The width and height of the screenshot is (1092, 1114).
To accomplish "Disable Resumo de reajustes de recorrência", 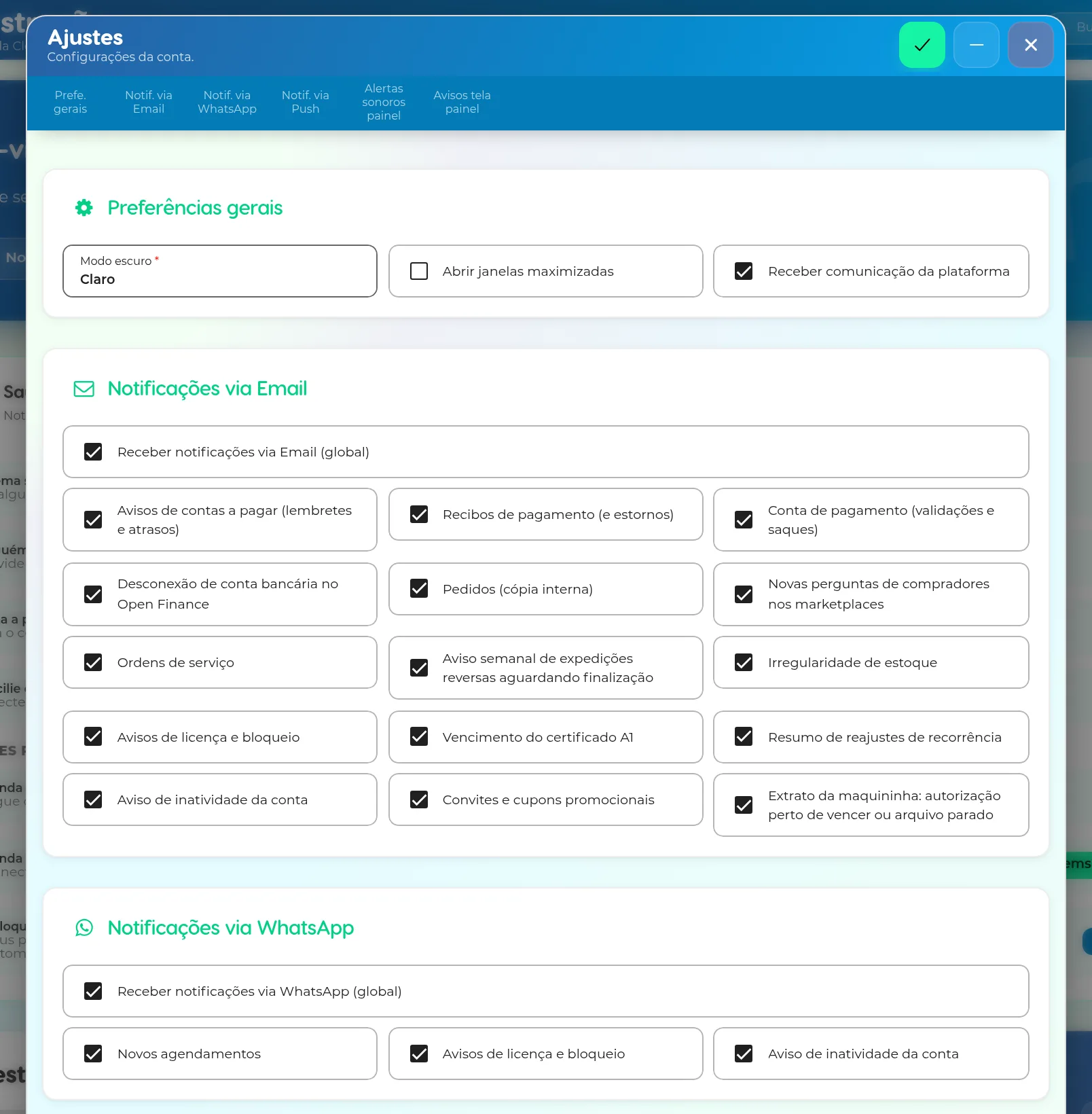I will (744, 736).
